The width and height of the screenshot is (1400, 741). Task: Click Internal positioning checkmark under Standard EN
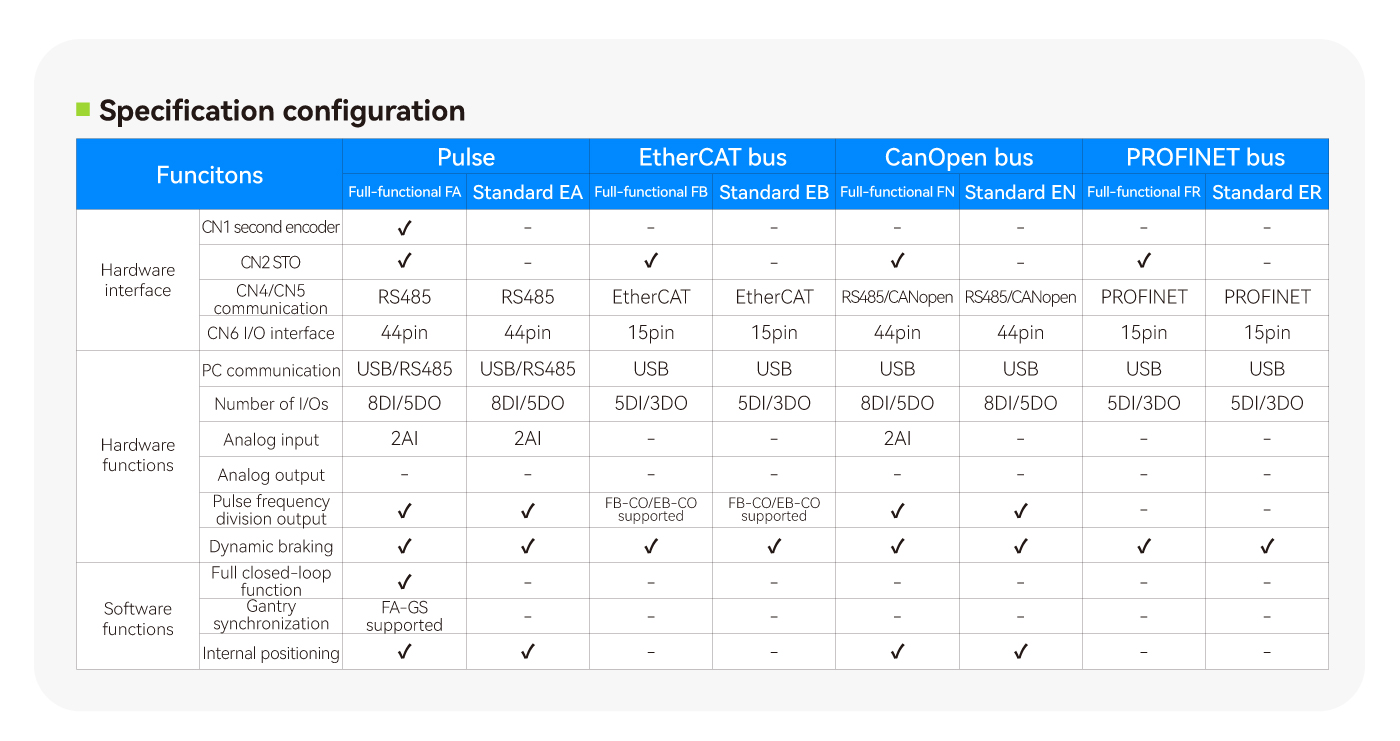(x=1021, y=652)
